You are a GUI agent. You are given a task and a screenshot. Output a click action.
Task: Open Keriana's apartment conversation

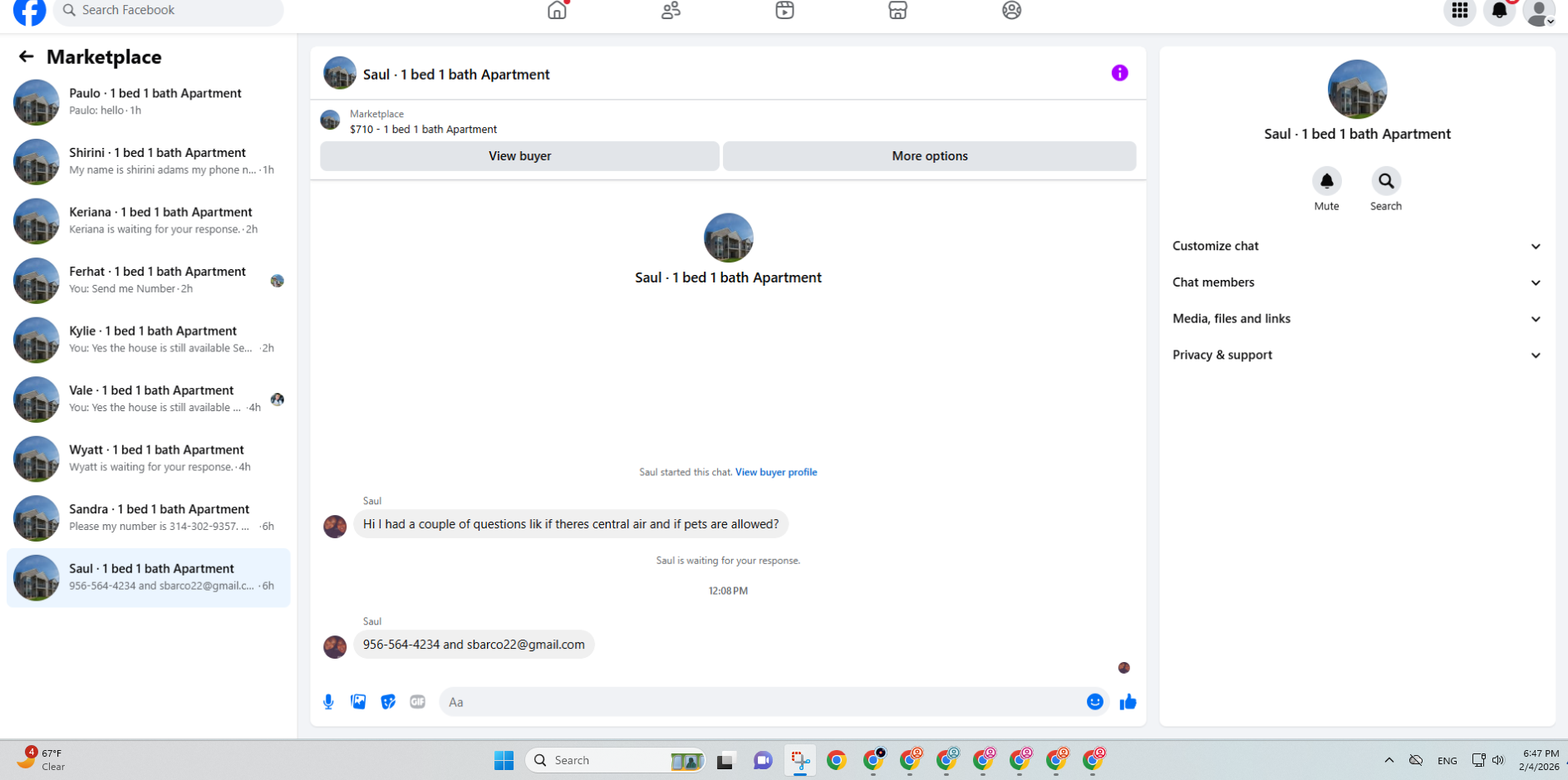tap(149, 220)
